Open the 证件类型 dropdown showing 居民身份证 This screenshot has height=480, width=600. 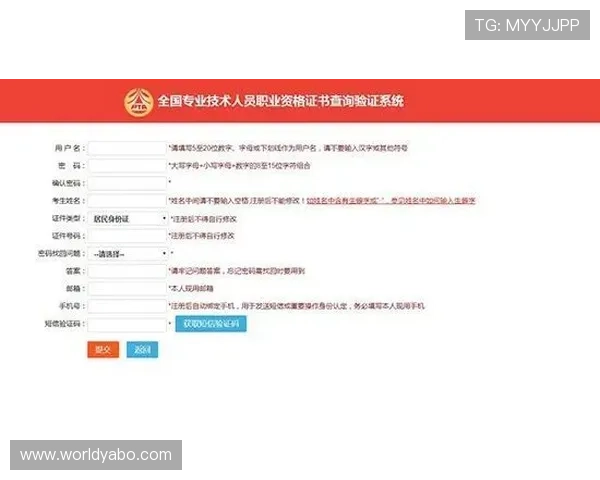[x=128, y=219]
